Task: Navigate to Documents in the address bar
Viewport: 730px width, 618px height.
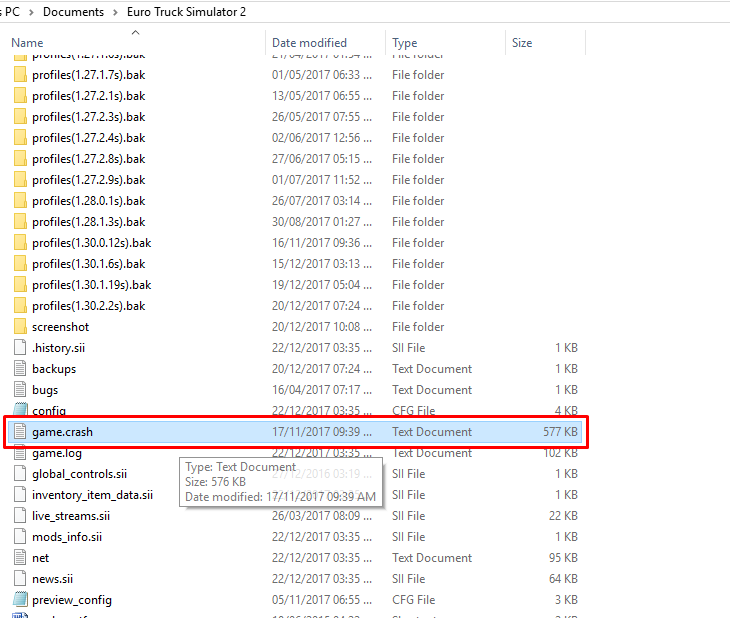Action: point(74,12)
